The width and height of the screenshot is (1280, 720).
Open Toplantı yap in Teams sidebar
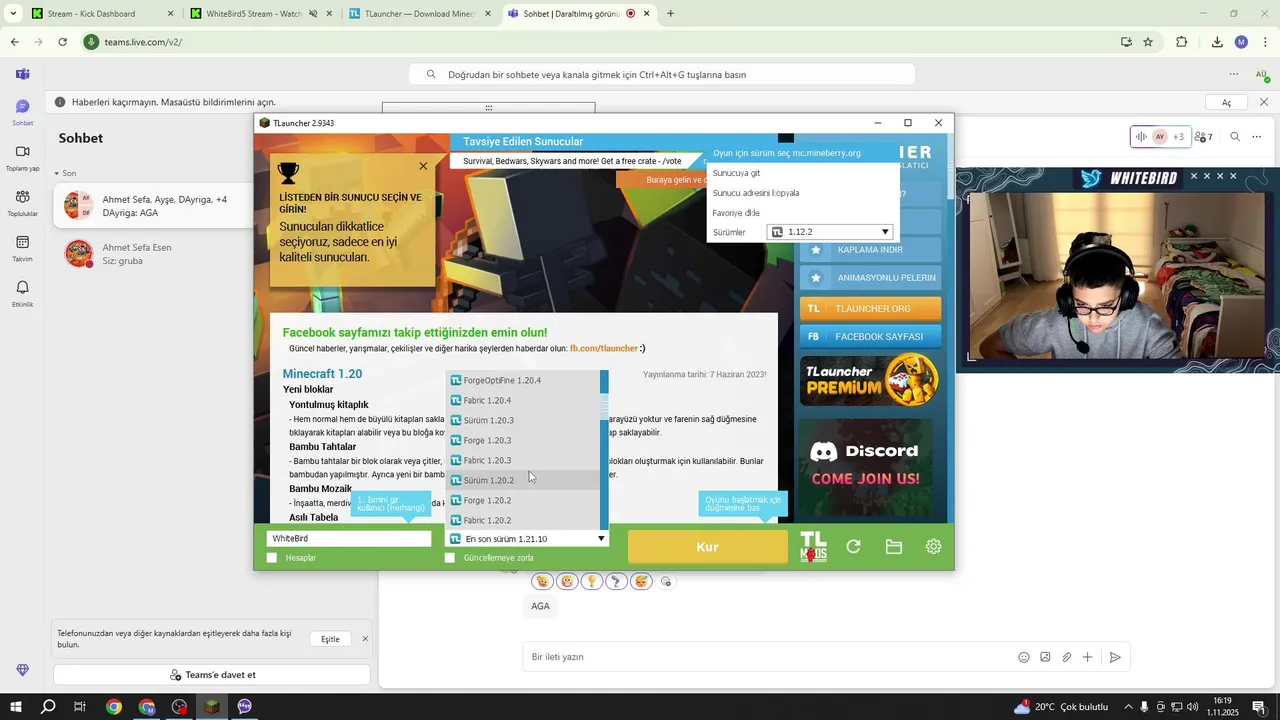pyautogui.click(x=22, y=158)
